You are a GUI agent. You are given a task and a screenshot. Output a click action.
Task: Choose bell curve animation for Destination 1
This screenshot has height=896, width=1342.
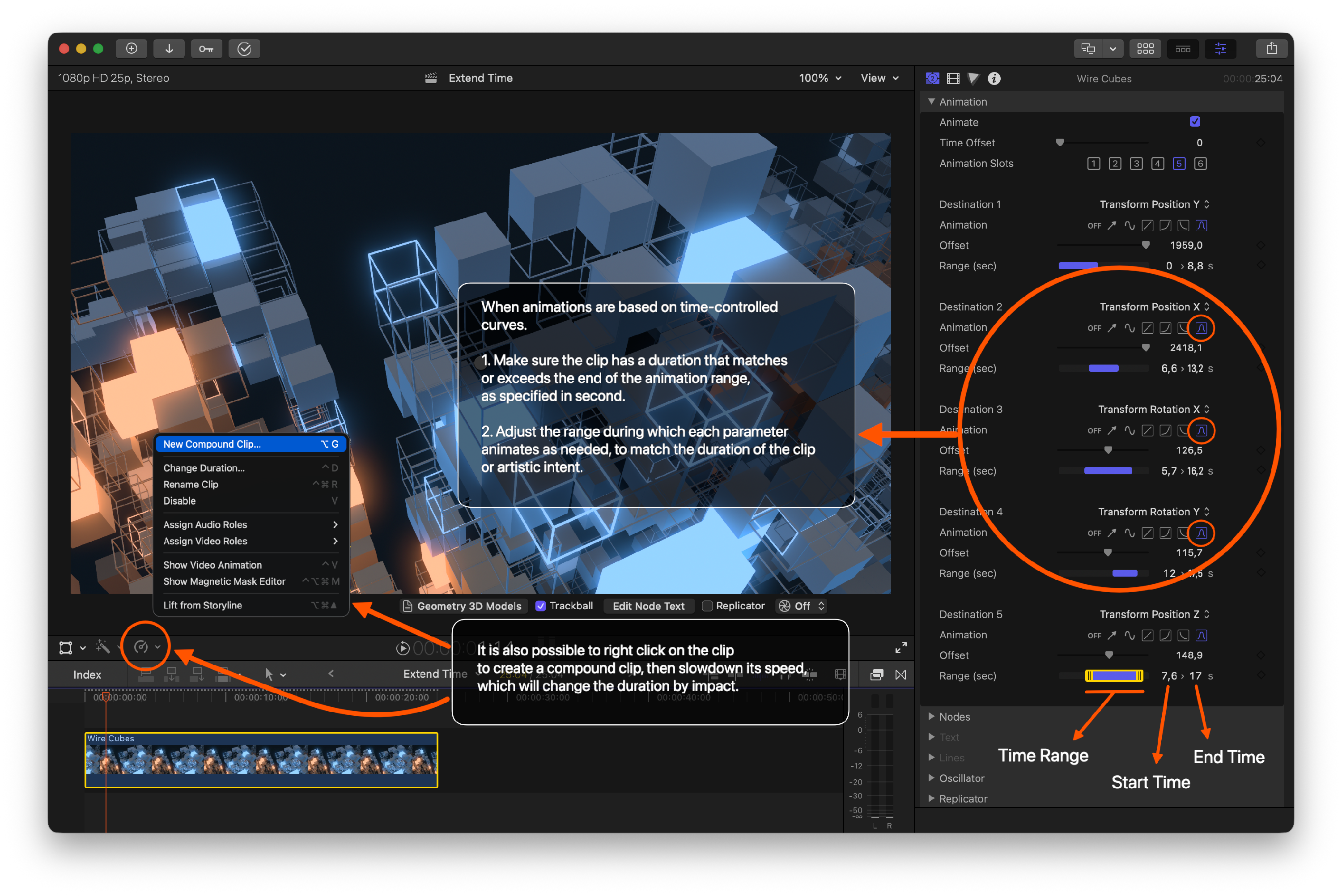pos(1202,225)
